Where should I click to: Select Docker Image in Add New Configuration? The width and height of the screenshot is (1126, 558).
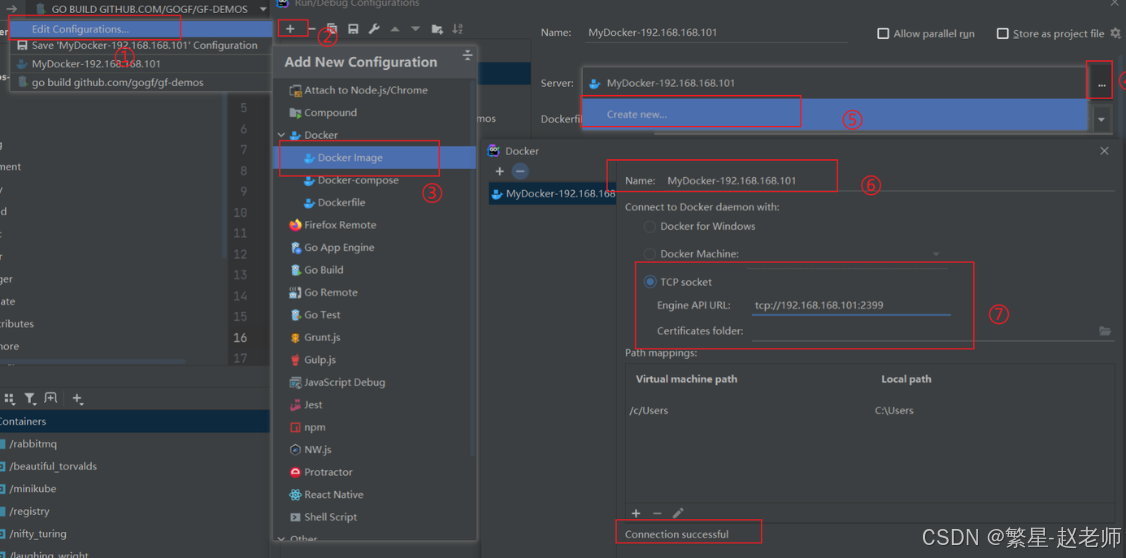350,158
